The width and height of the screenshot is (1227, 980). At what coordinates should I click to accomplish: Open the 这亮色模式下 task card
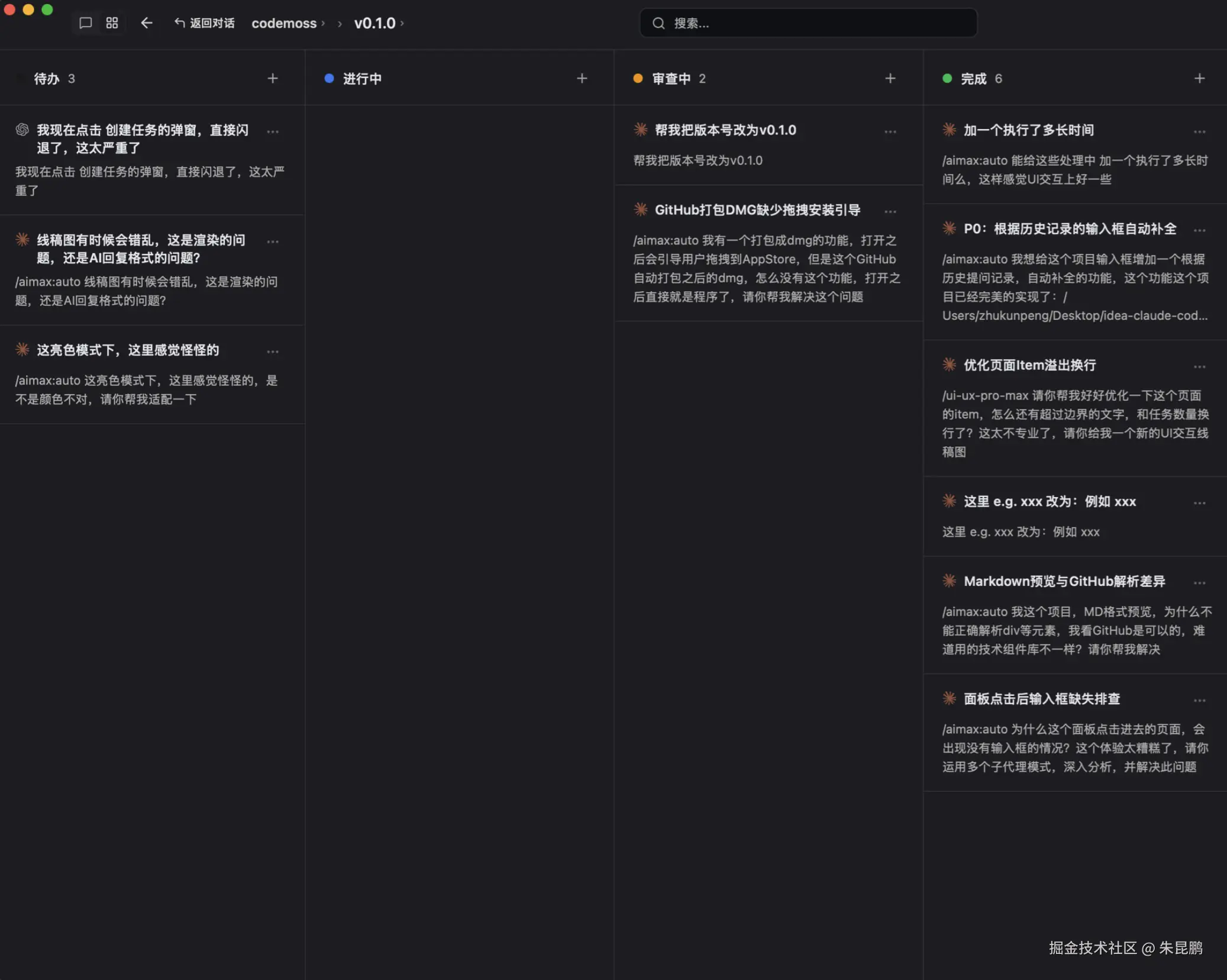(128, 350)
